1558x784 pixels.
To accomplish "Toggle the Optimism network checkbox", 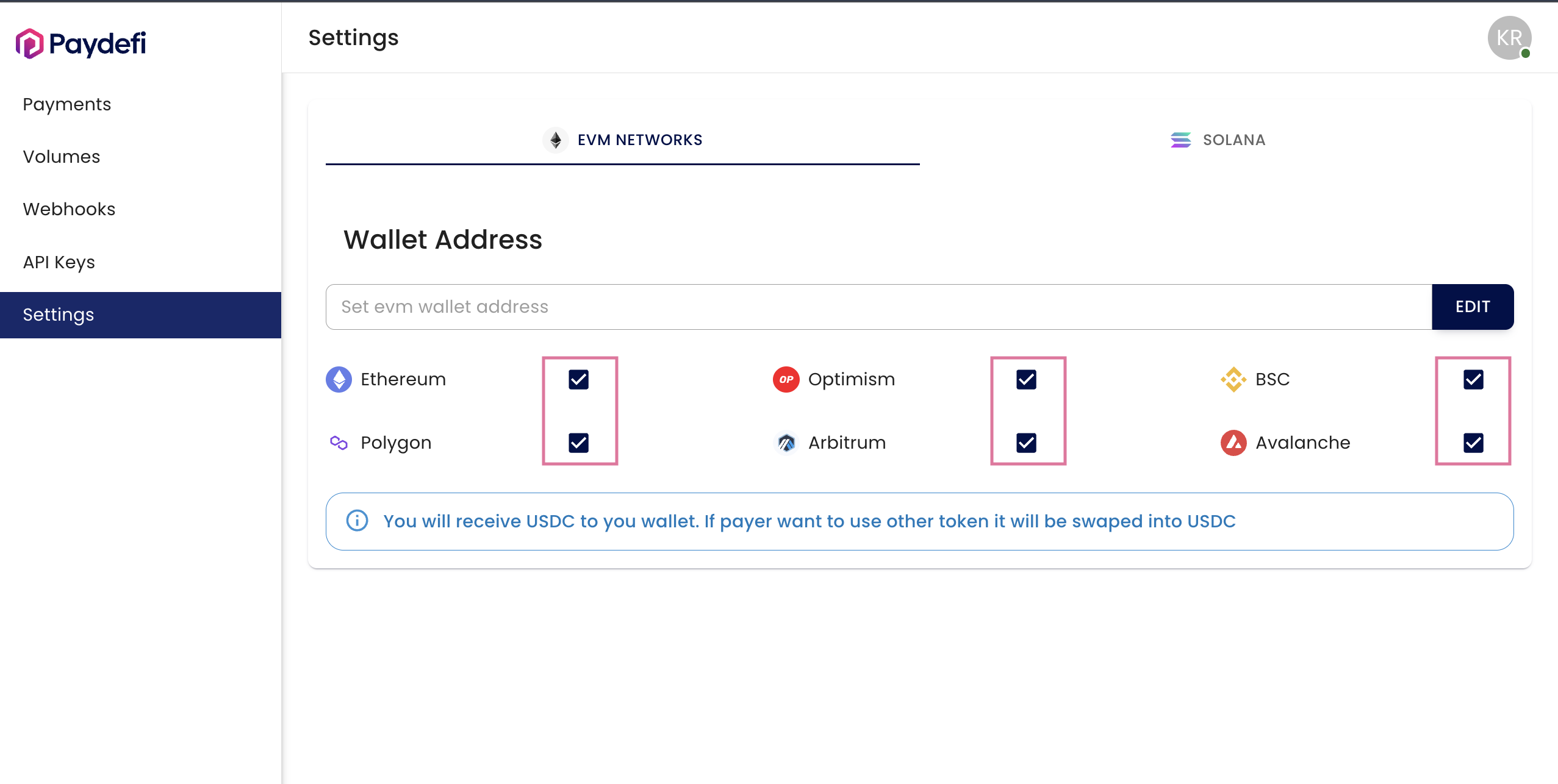I will 1026,379.
